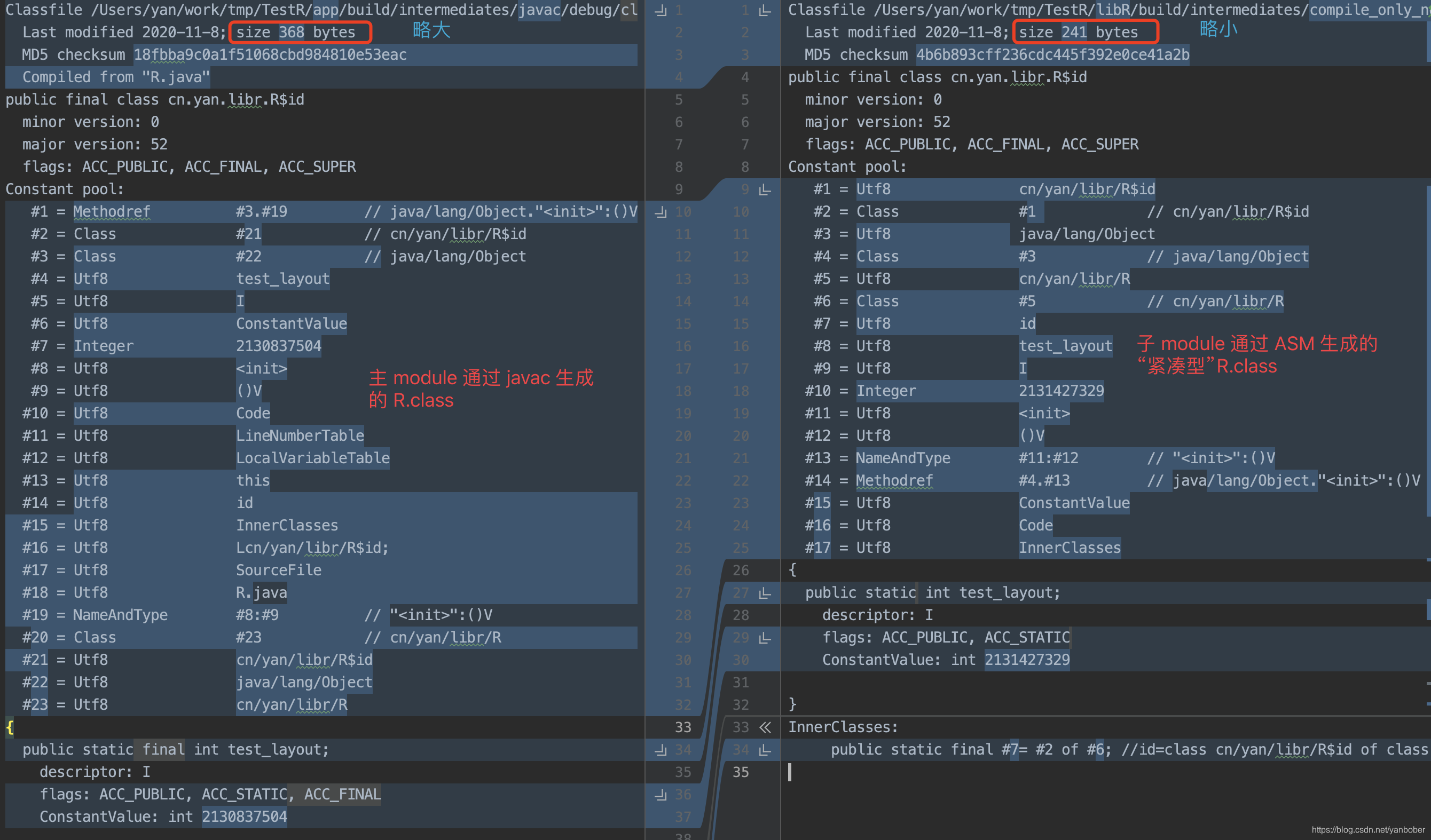Click double-chevron apply arrow at right line 33
This screenshot has height=840, width=1431.
(x=766, y=727)
